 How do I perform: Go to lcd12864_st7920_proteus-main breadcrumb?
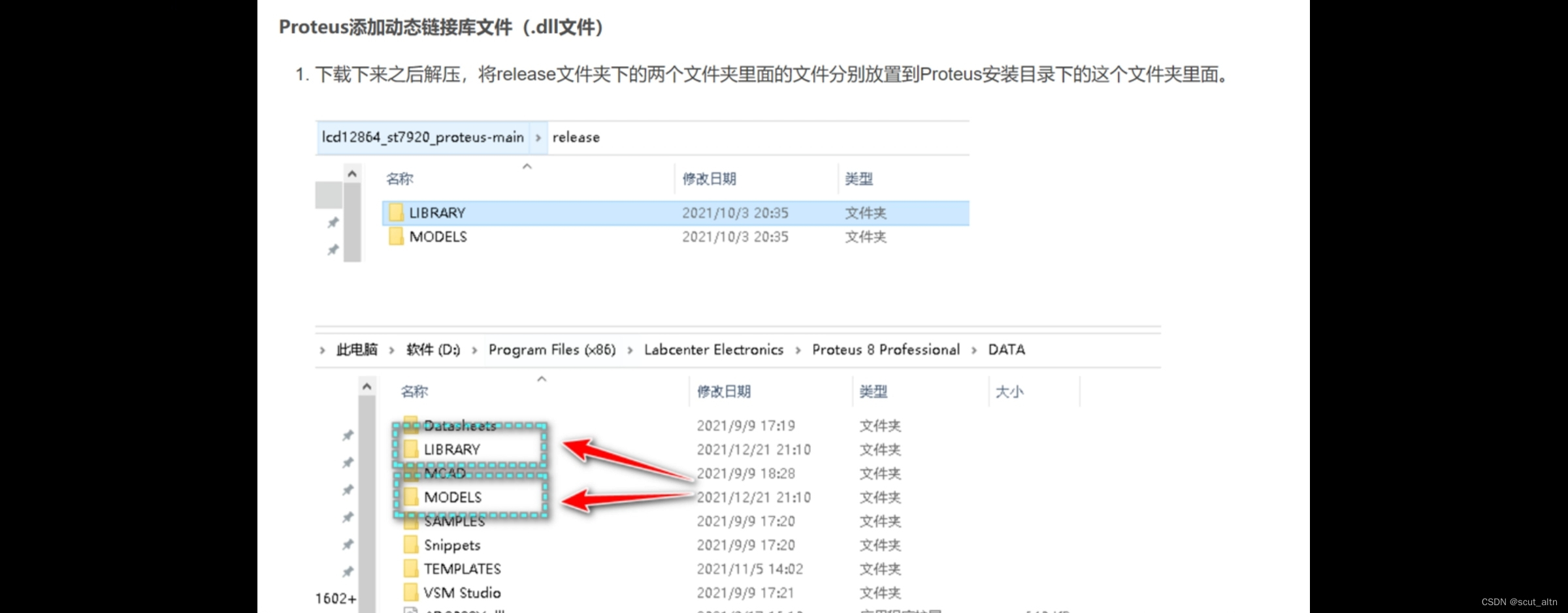[x=423, y=137]
